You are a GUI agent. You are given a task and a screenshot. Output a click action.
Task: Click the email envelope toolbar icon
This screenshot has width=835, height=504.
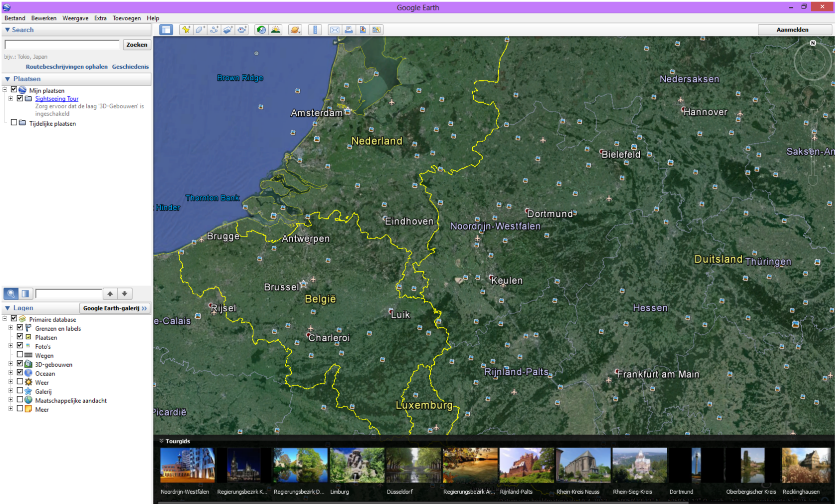tap(334, 30)
